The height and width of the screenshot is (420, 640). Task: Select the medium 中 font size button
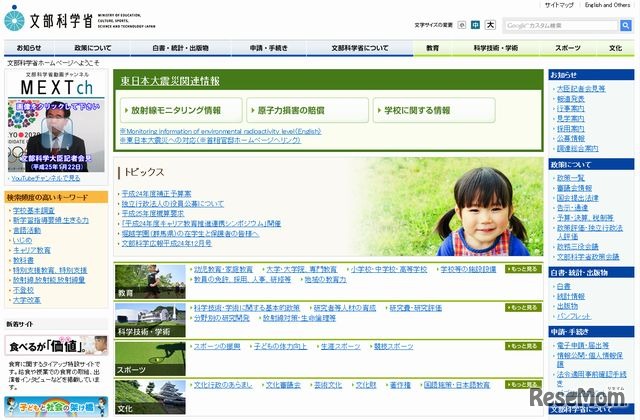click(475, 24)
